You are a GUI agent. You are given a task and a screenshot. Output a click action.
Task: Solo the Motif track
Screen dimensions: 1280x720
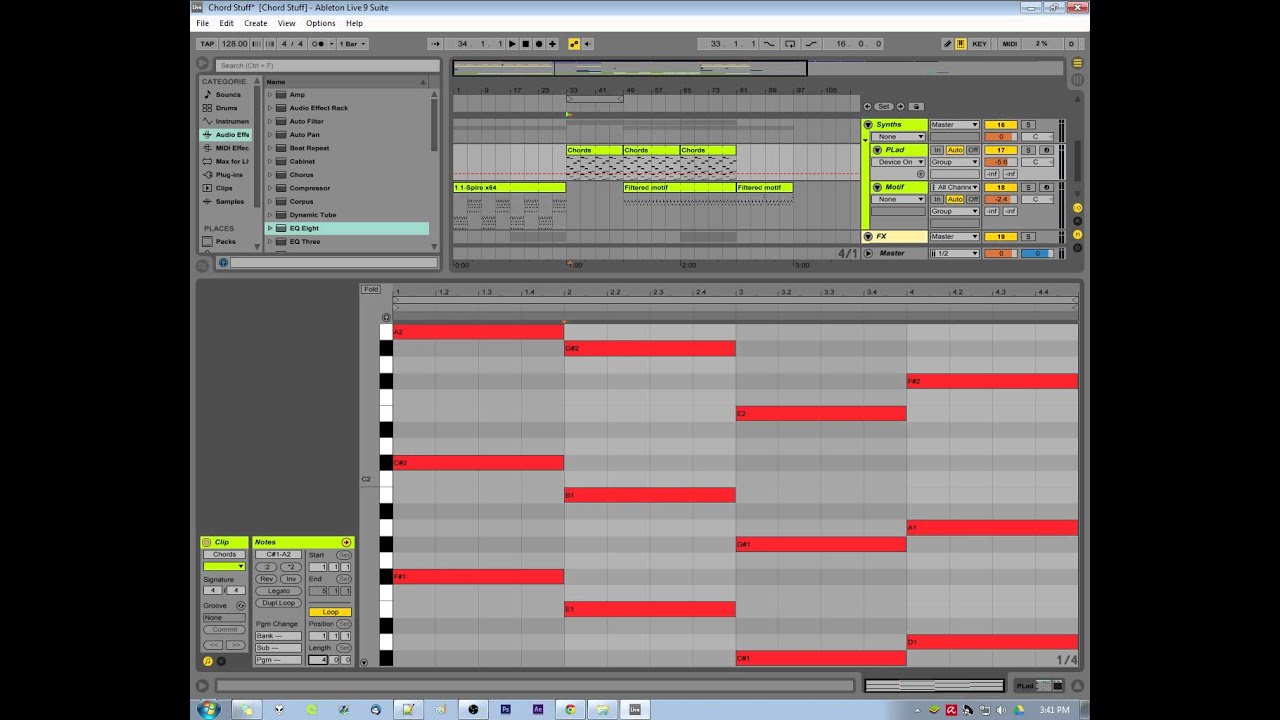pos(1027,187)
